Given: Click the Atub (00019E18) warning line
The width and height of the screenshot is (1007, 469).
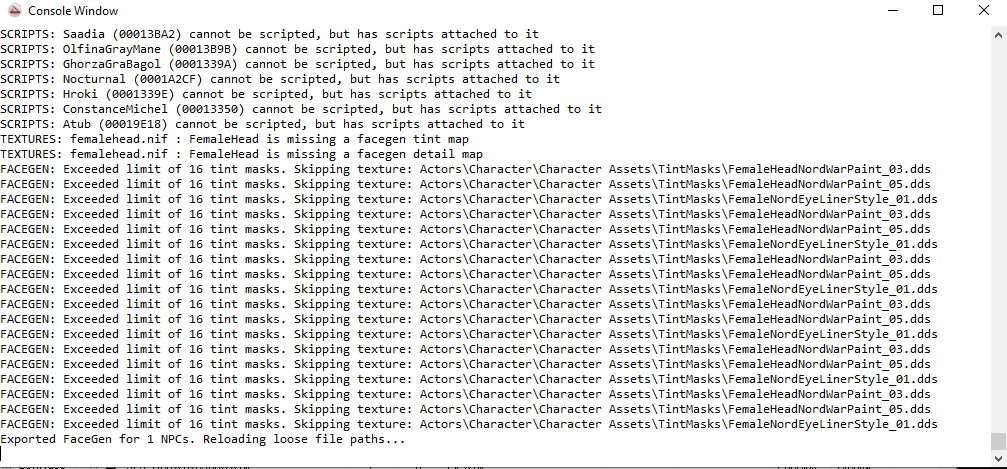Looking at the screenshot, I should pyautogui.click(x=263, y=123).
